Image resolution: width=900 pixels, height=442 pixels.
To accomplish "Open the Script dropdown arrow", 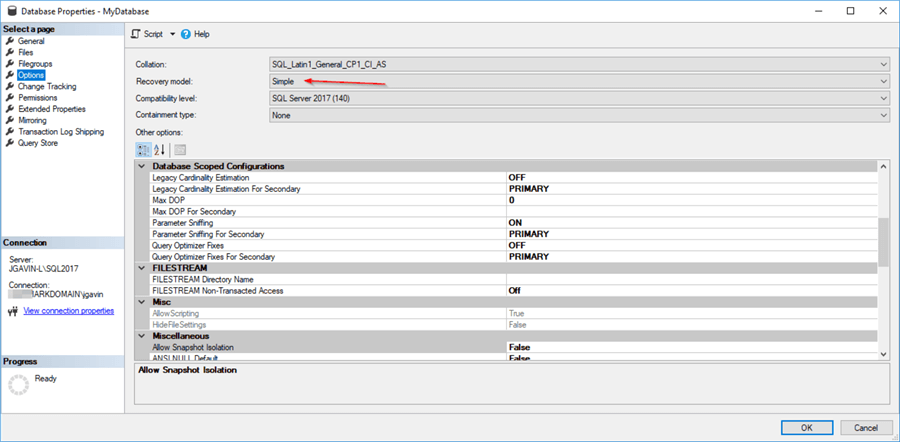I will click(172, 34).
